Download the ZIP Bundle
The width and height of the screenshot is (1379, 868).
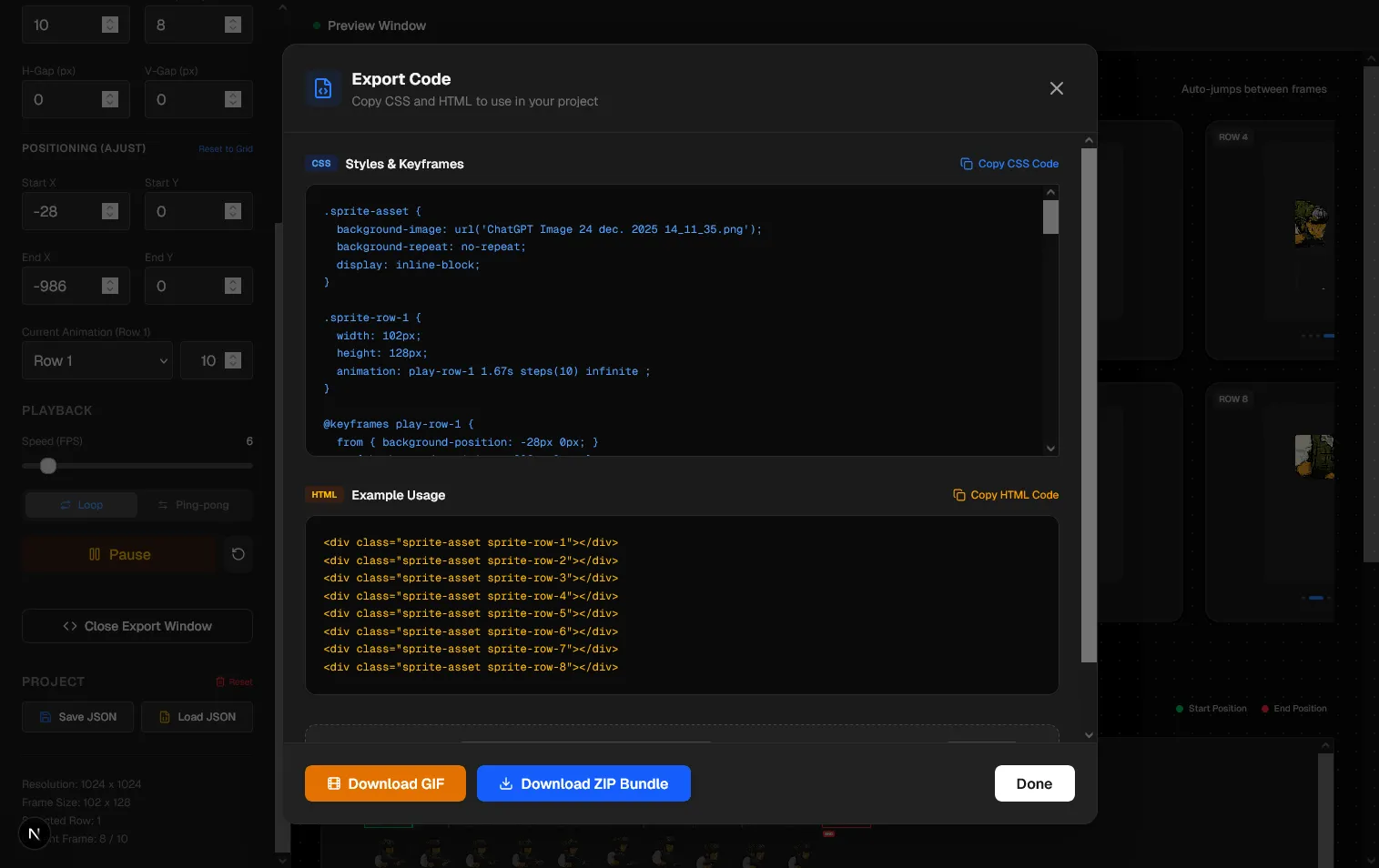click(583, 783)
